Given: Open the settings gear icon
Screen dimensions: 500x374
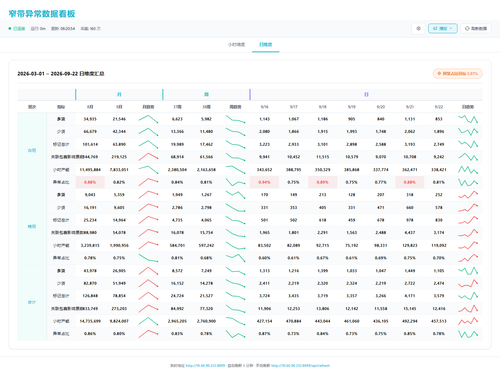Looking at the screenshot, I should pos(418,29).
